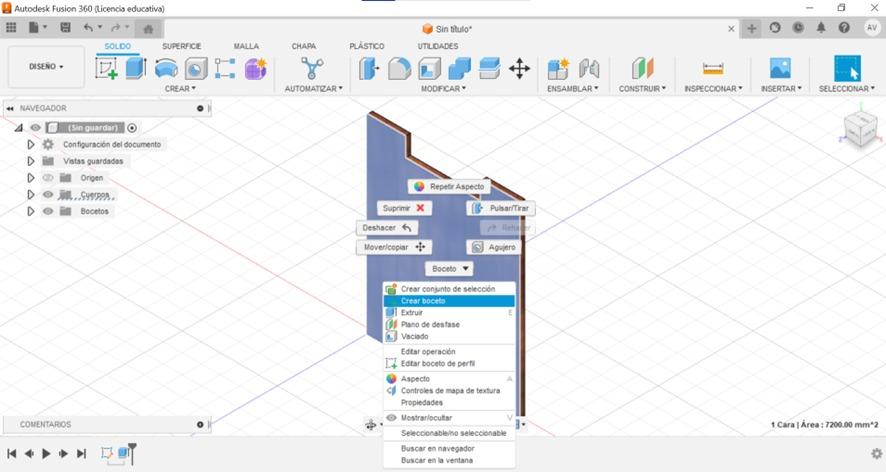The width and height of the screenshot is (886, 472).
Task: Expand Configuración del documento node
Action: coord(31,144)
